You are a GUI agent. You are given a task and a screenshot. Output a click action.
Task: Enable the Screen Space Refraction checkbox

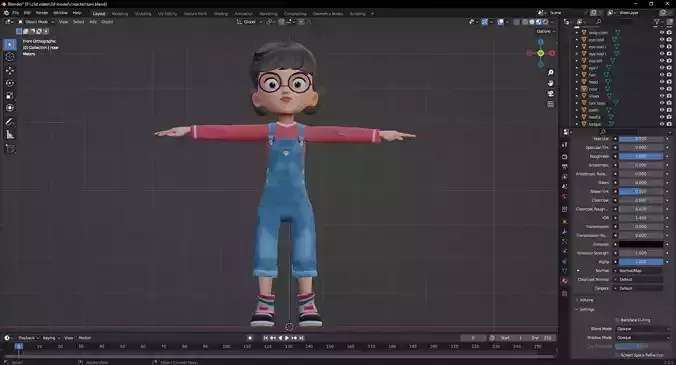tap(618, 355)
